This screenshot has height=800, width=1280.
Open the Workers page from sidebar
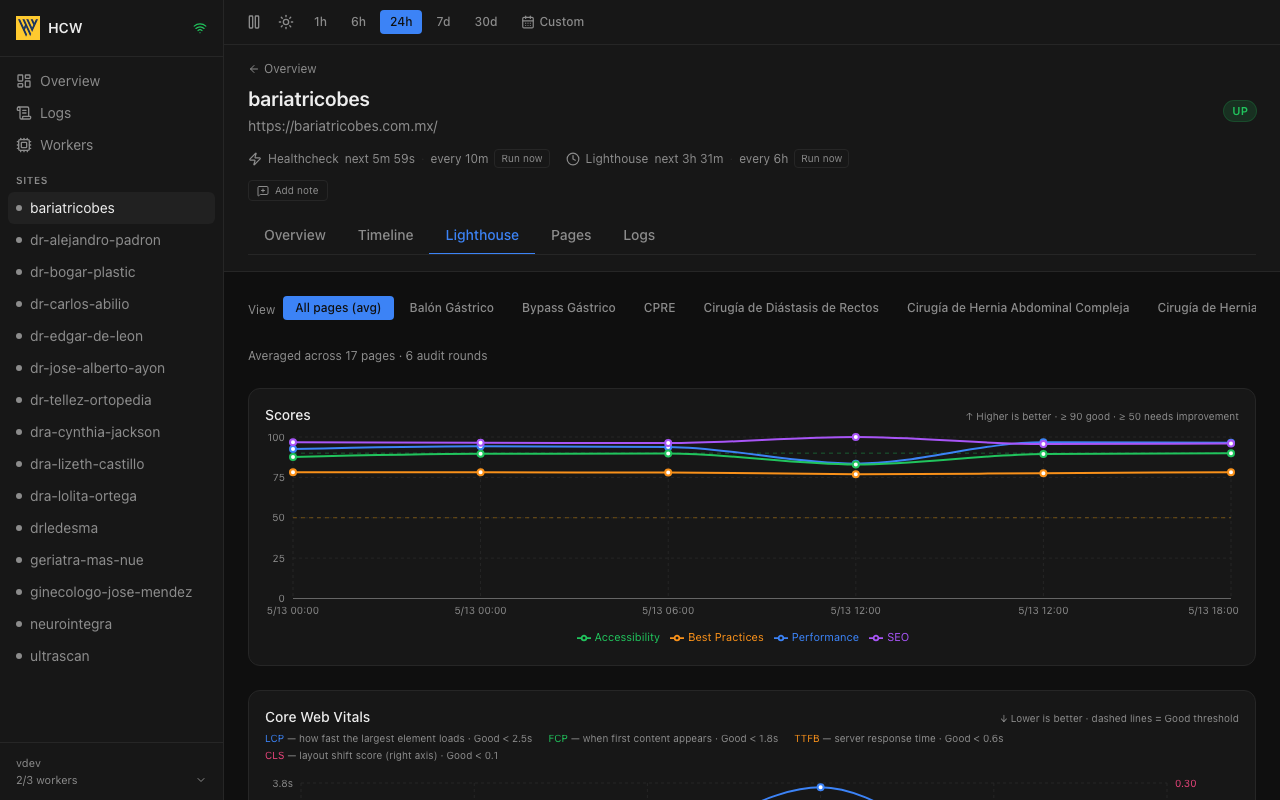pyautogui.click(x=111, y=145)
